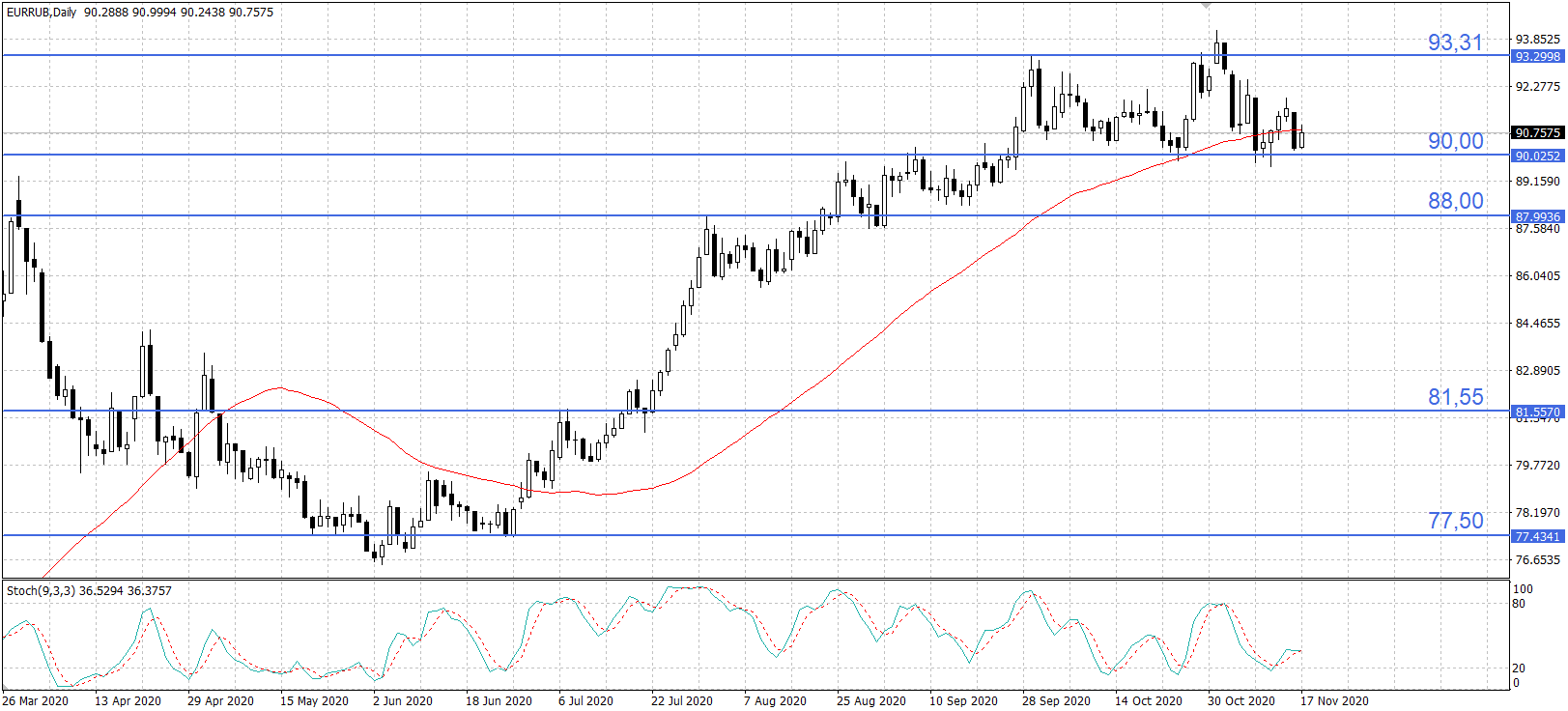This screenshot has width=1568, height=711.
Task: Click the 79.7720 price axis value
Action: pyautogui.click(x=1537, y=466)
